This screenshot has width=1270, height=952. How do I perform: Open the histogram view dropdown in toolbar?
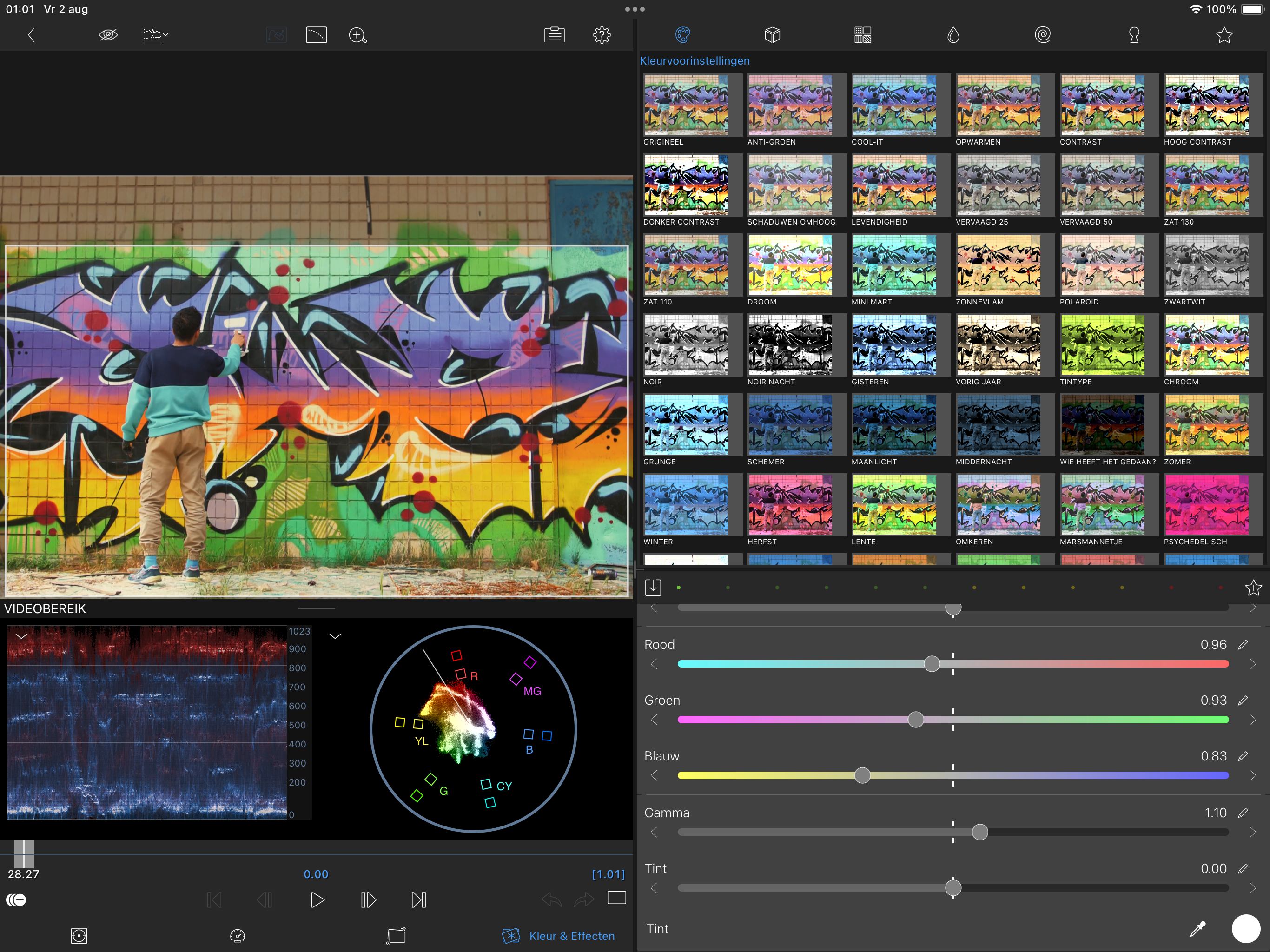[155, 35]
